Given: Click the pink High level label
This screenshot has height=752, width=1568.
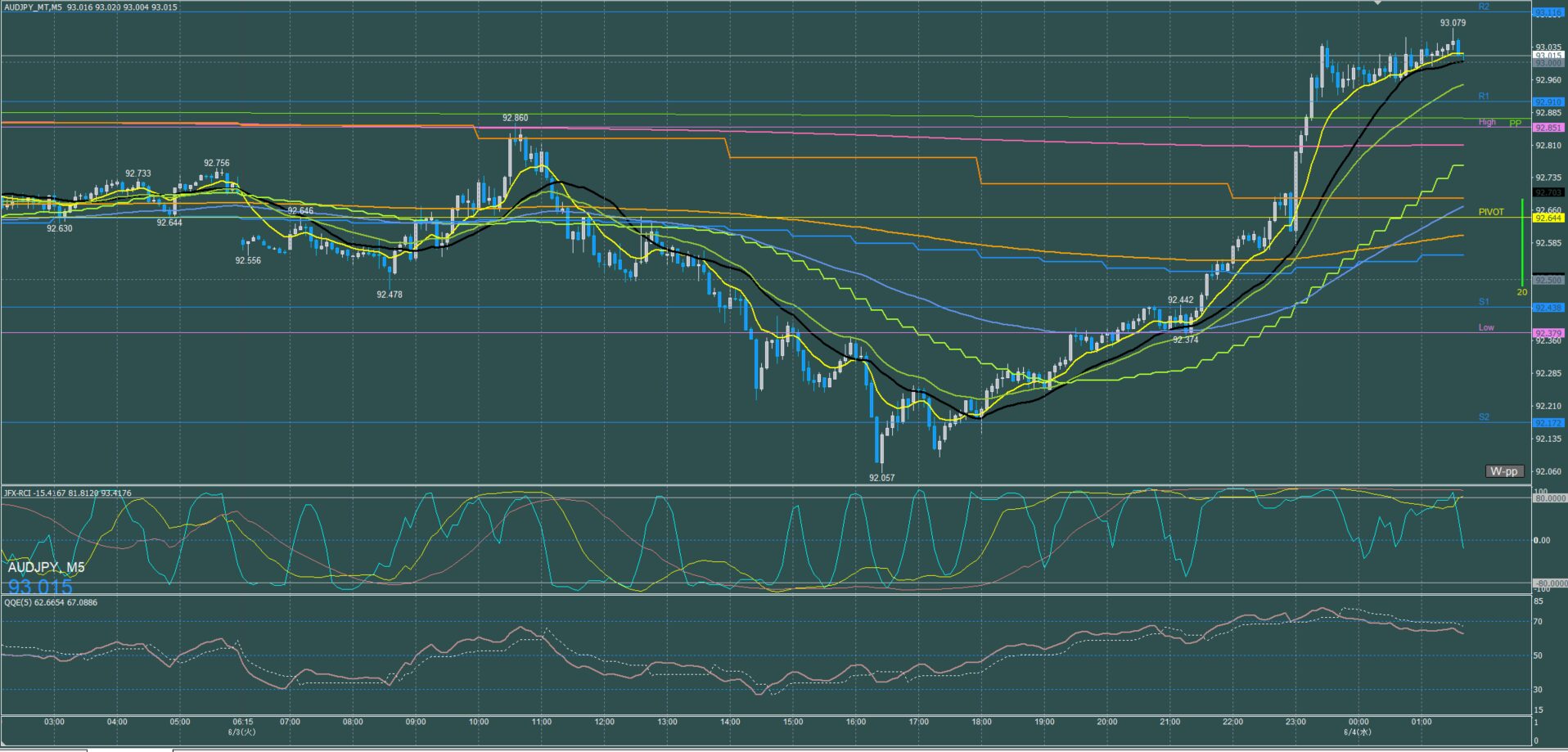Looking at the screenshot, I should [x=1487, y=122].
